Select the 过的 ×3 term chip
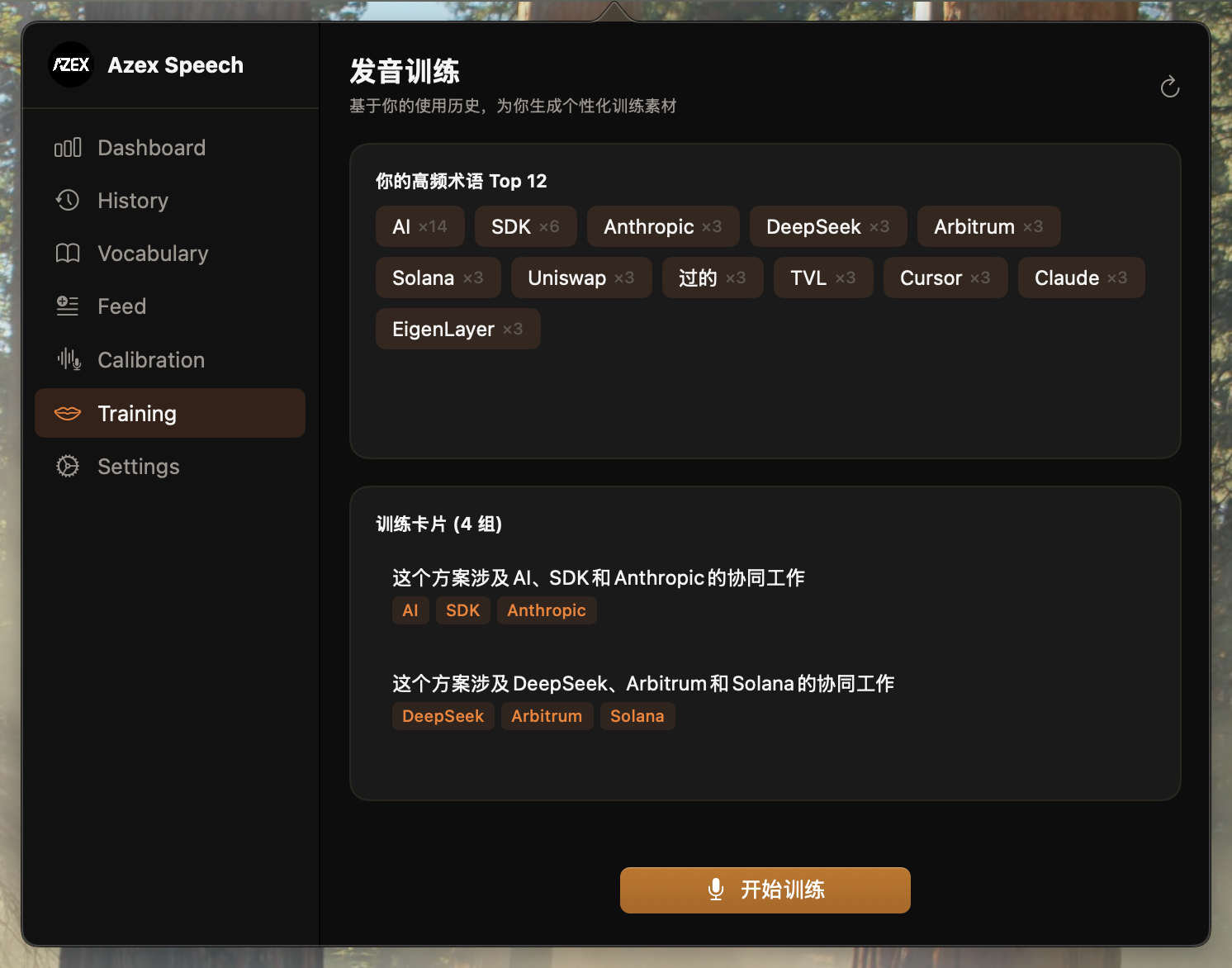 (x=713, y=278)
